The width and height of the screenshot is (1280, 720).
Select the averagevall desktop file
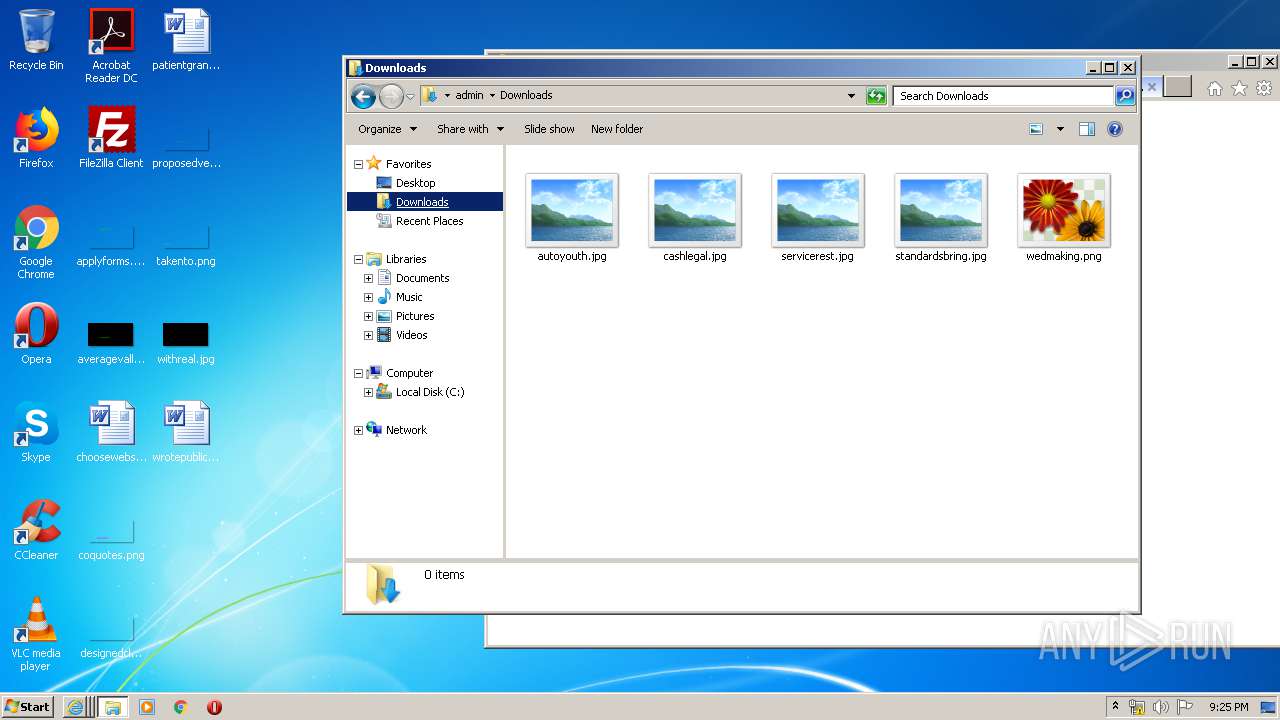click(x=111, y=342)
